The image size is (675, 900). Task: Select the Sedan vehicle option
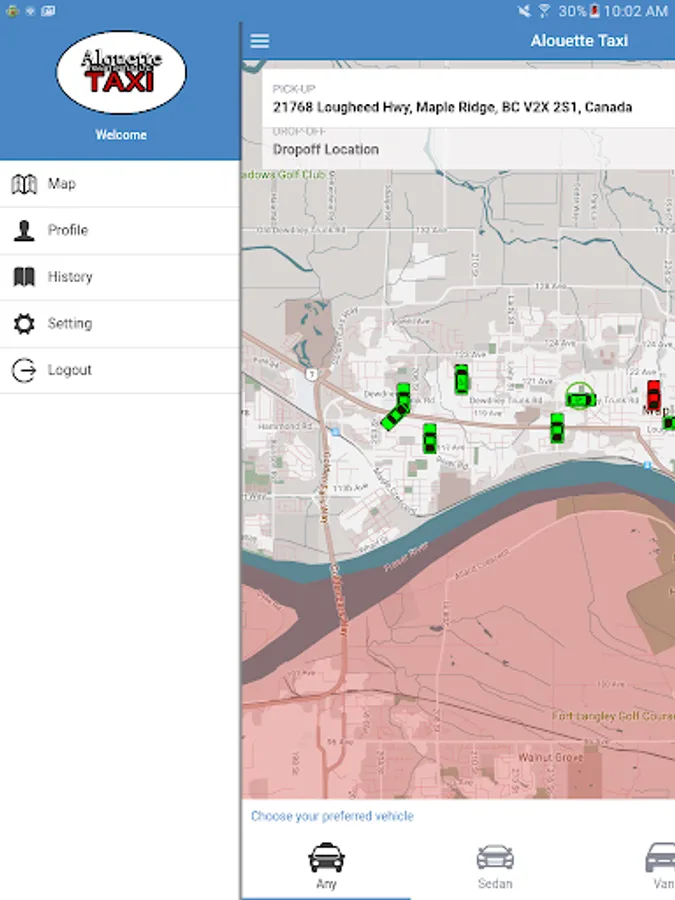tap(495, 865)
